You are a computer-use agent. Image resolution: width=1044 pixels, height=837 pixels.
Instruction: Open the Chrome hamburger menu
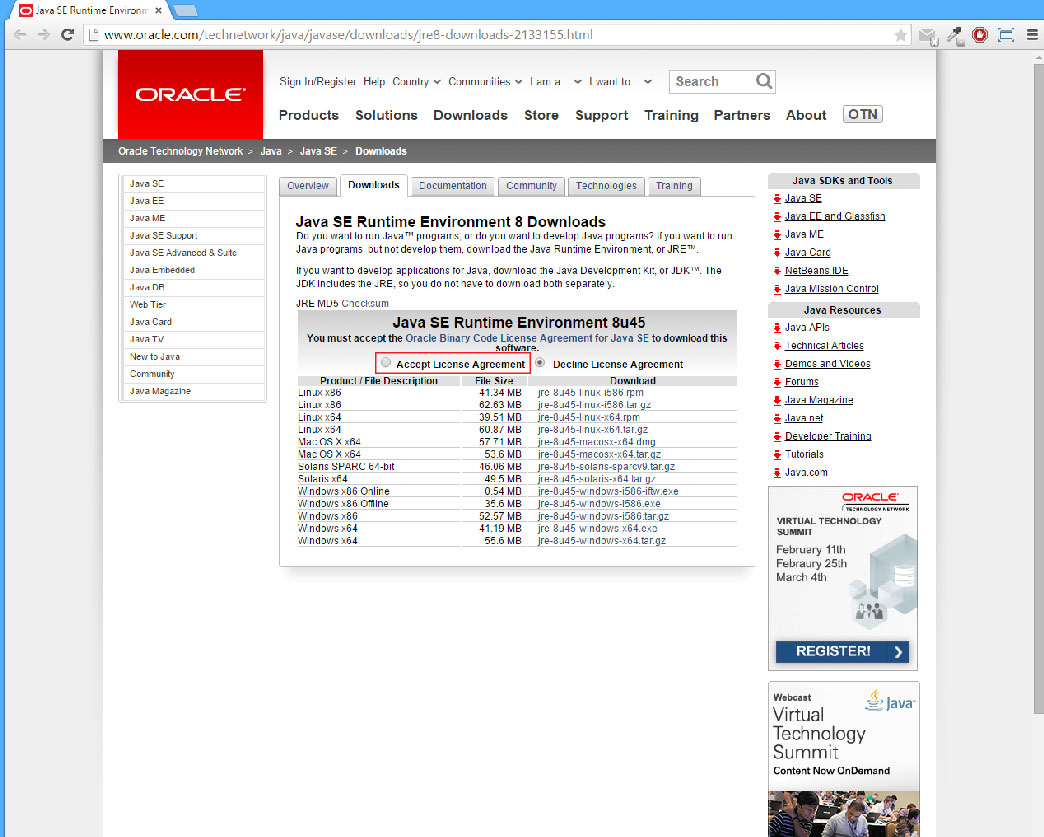pos(1032,35)
